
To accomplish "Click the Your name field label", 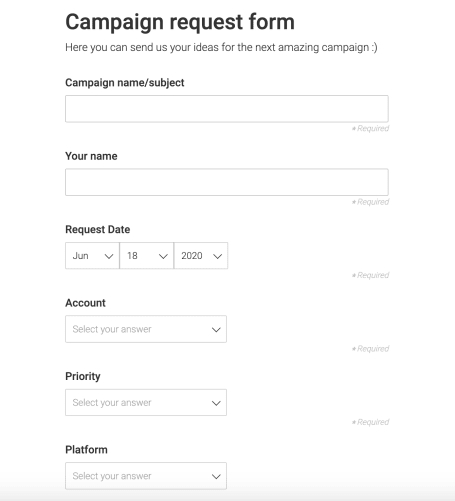I will click(x=91, y=156).
